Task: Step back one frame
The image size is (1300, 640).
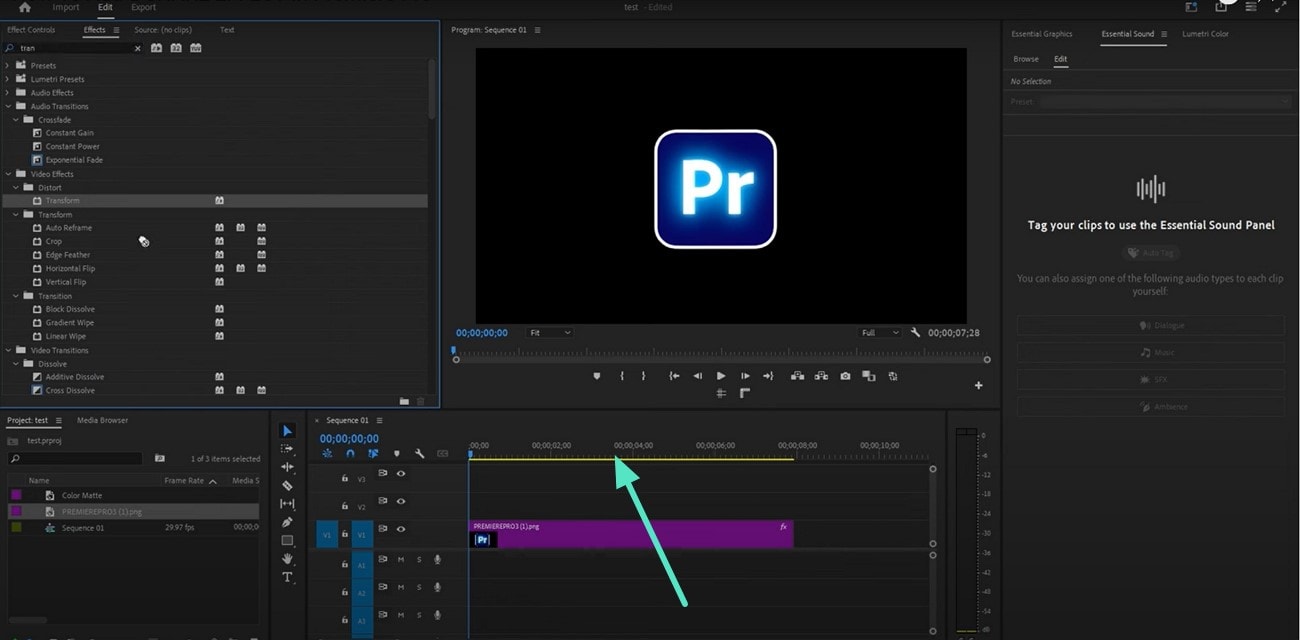Action: point(698,376)
